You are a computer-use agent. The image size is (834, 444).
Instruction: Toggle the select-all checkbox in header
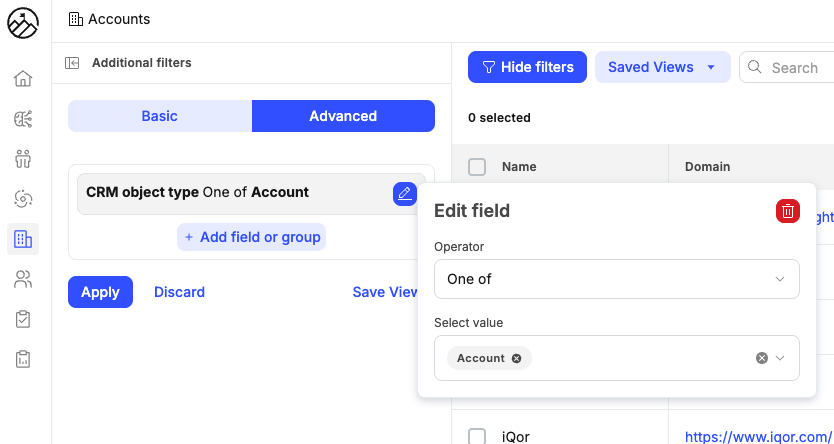point(478,167)
